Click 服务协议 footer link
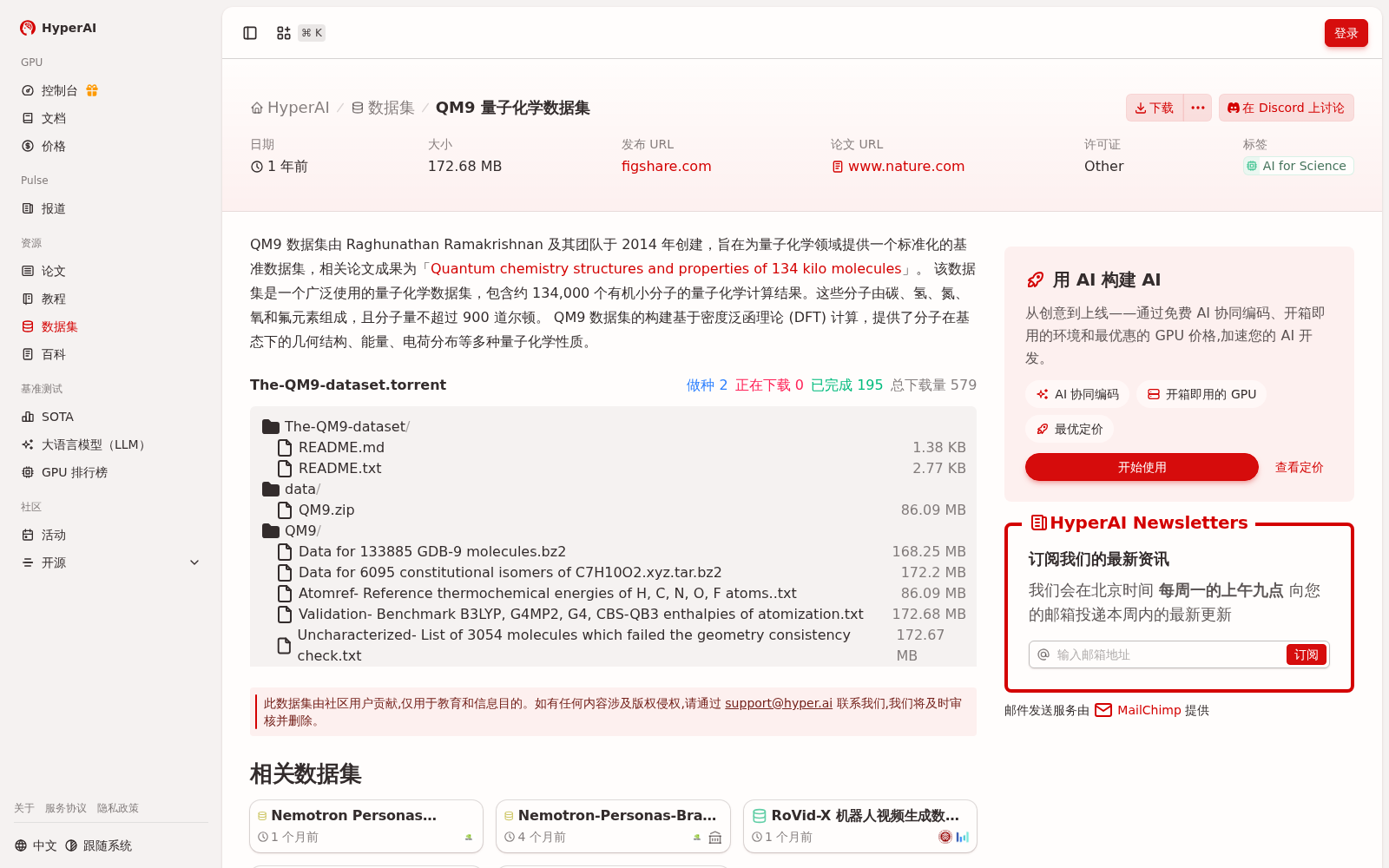Image resolution: width=1389 pixels, height=868 pixels. [66, 808]
